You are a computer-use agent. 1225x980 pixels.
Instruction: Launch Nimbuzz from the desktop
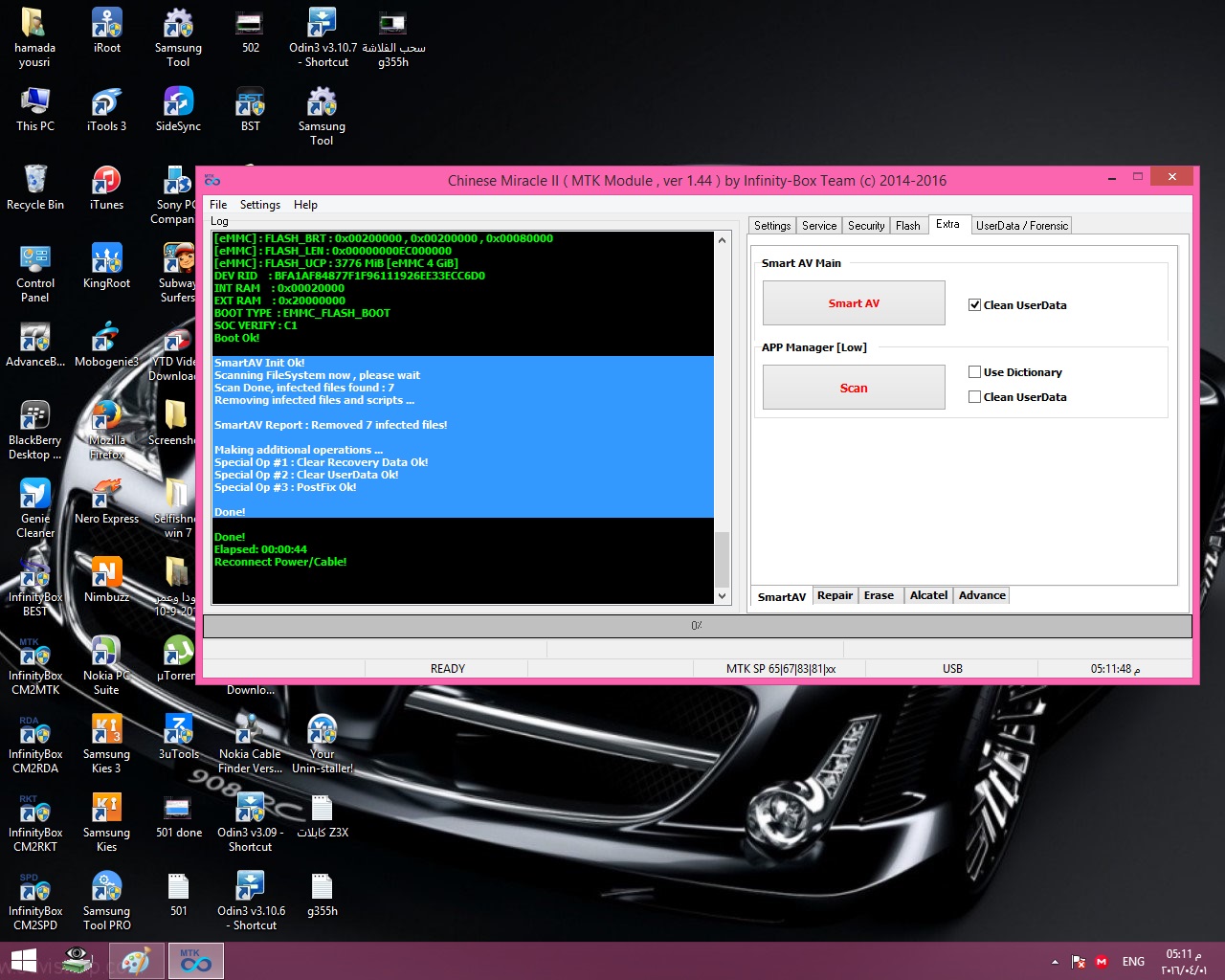106,580
